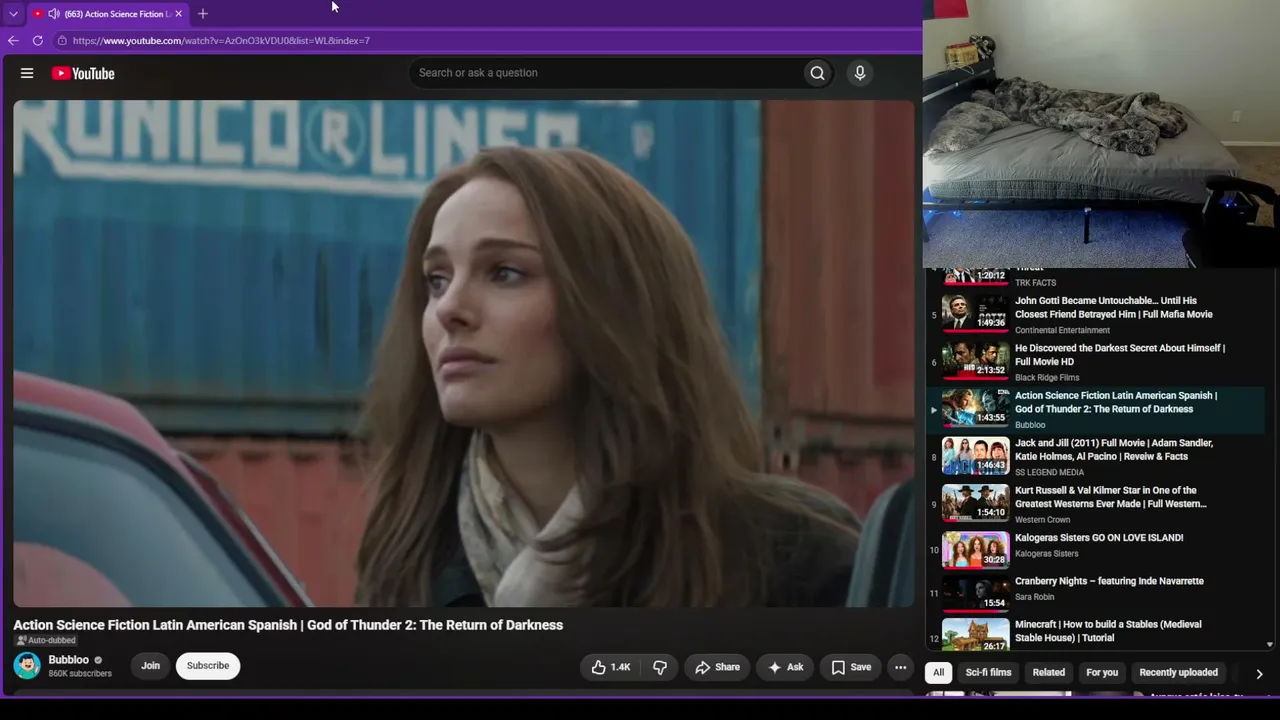Viewport: 1280px width, 720px height.
Task: Play 'John Gotti Became Untouchable' title
Action: (x=1113, y=307)
